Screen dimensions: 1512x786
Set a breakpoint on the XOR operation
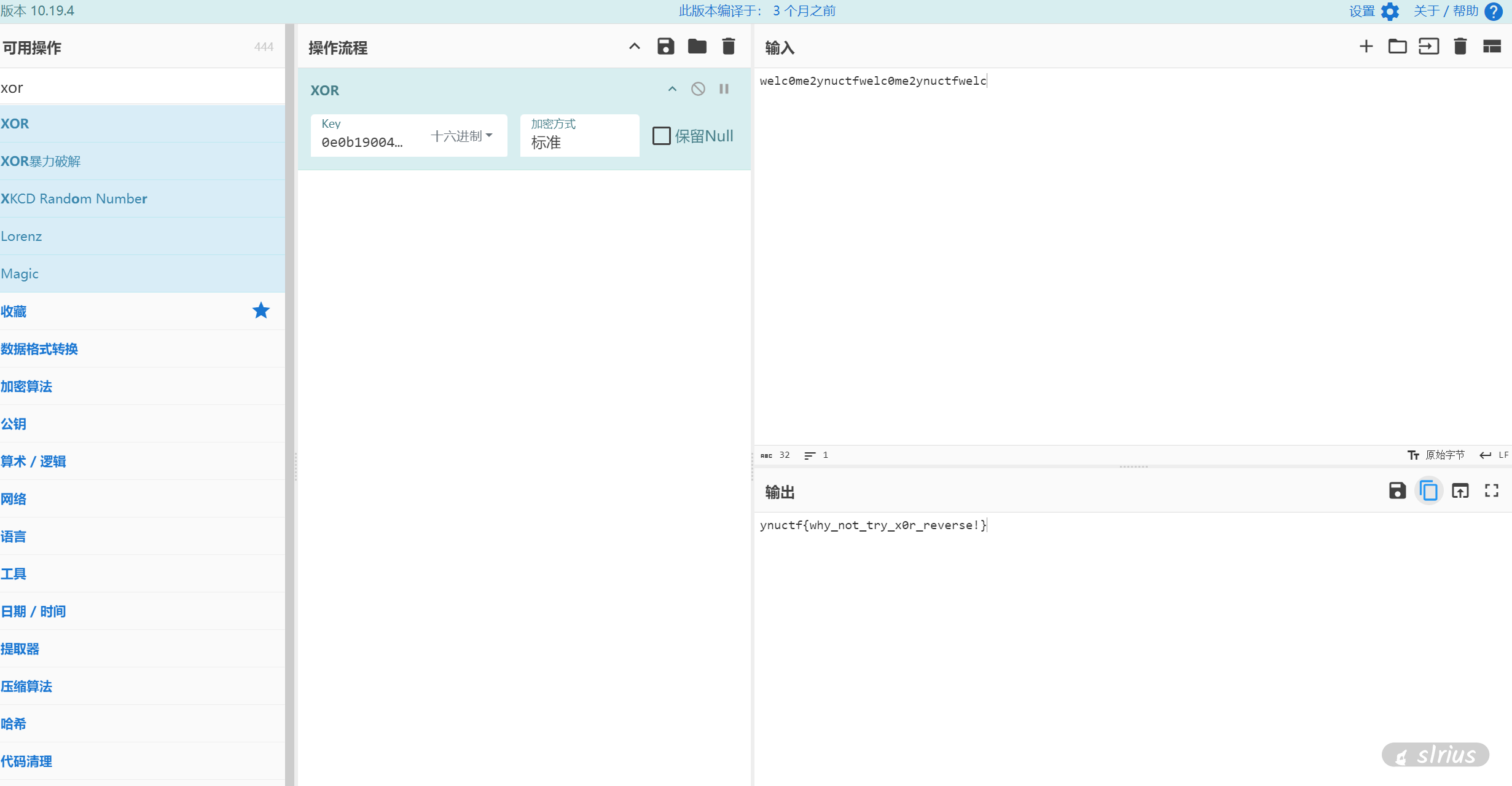pyautogui.click(x=724, y=89)
